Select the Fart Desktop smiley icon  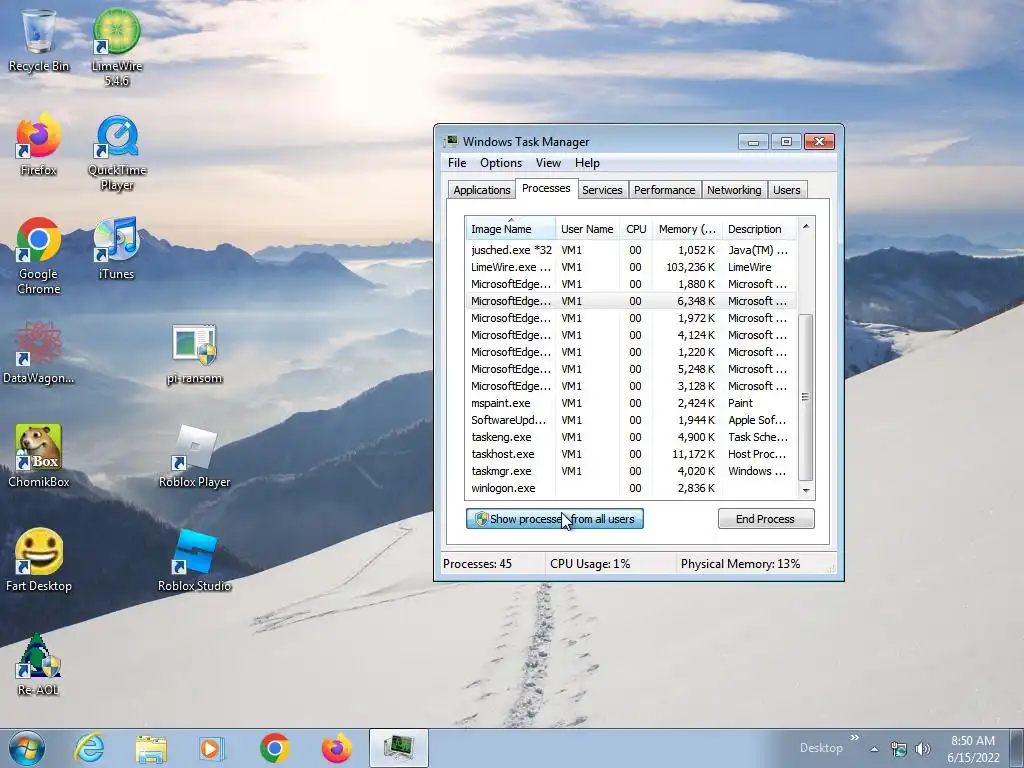point(39,560)
